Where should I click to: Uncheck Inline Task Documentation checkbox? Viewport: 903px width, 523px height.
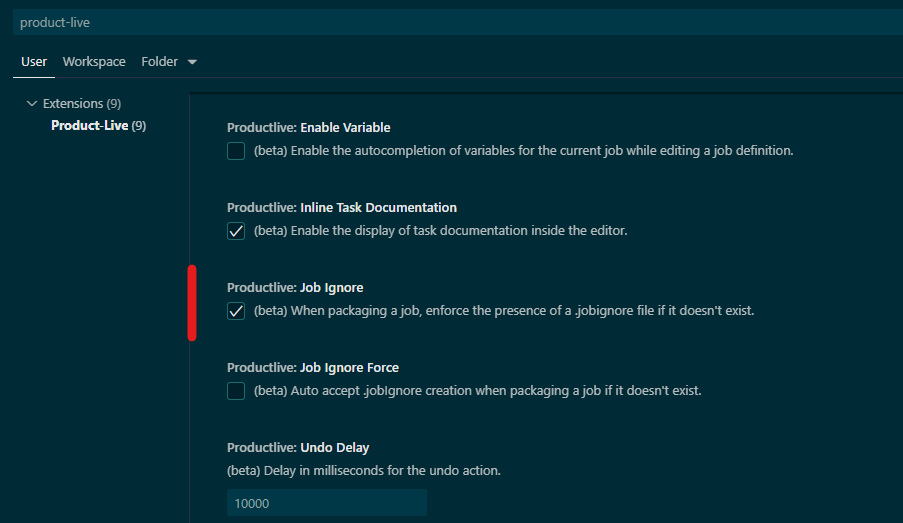[x=236, y=231]
